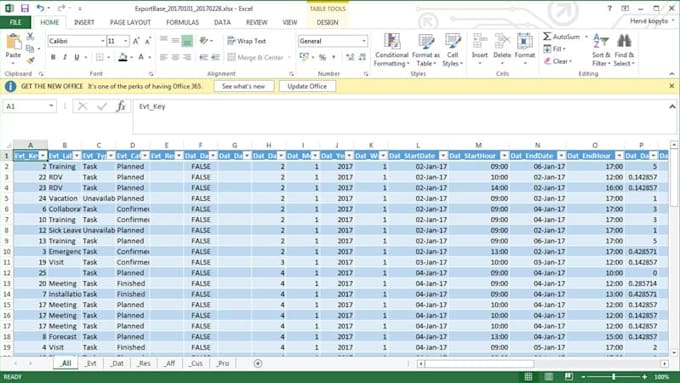
Task: Switch to Page Layout view in status bar
Action: point(549,376)
